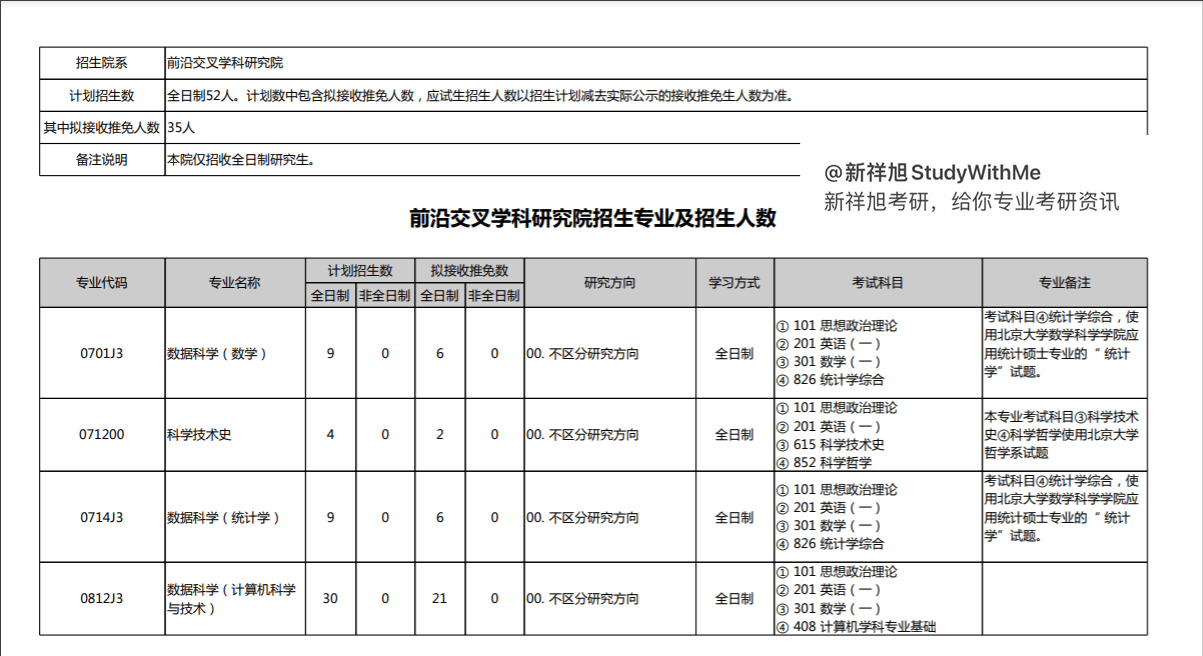The width and height of the screenshot is (1203, 656).
Task: Click the 前沿交叉学科研究院招生专业及招生人数 heading
Action: coord(593,219)
